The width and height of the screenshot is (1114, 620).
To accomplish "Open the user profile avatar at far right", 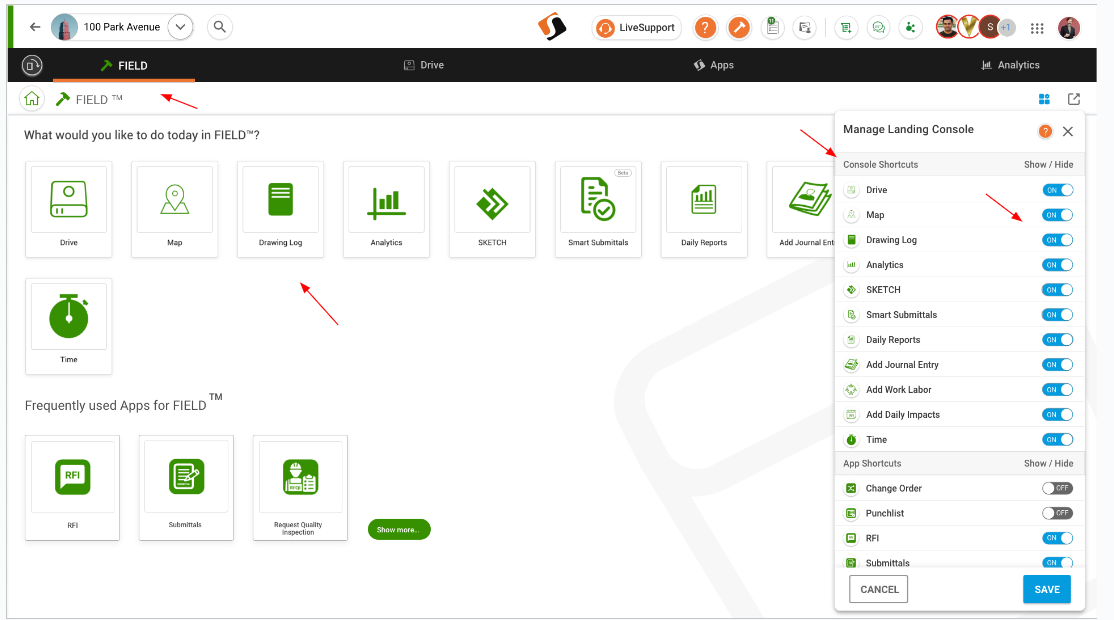I will (x=1069, y=28).
